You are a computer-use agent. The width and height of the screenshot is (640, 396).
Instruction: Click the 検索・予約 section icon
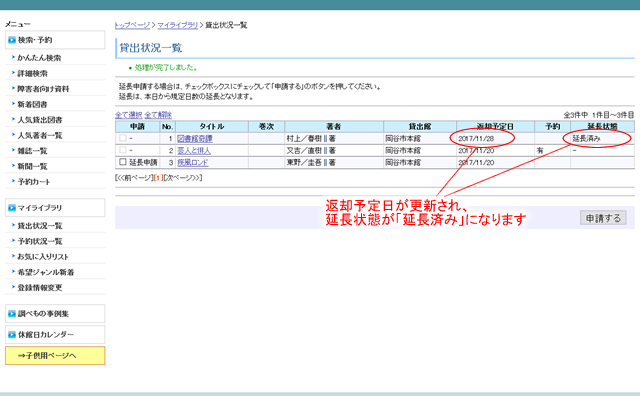(12, 40)
